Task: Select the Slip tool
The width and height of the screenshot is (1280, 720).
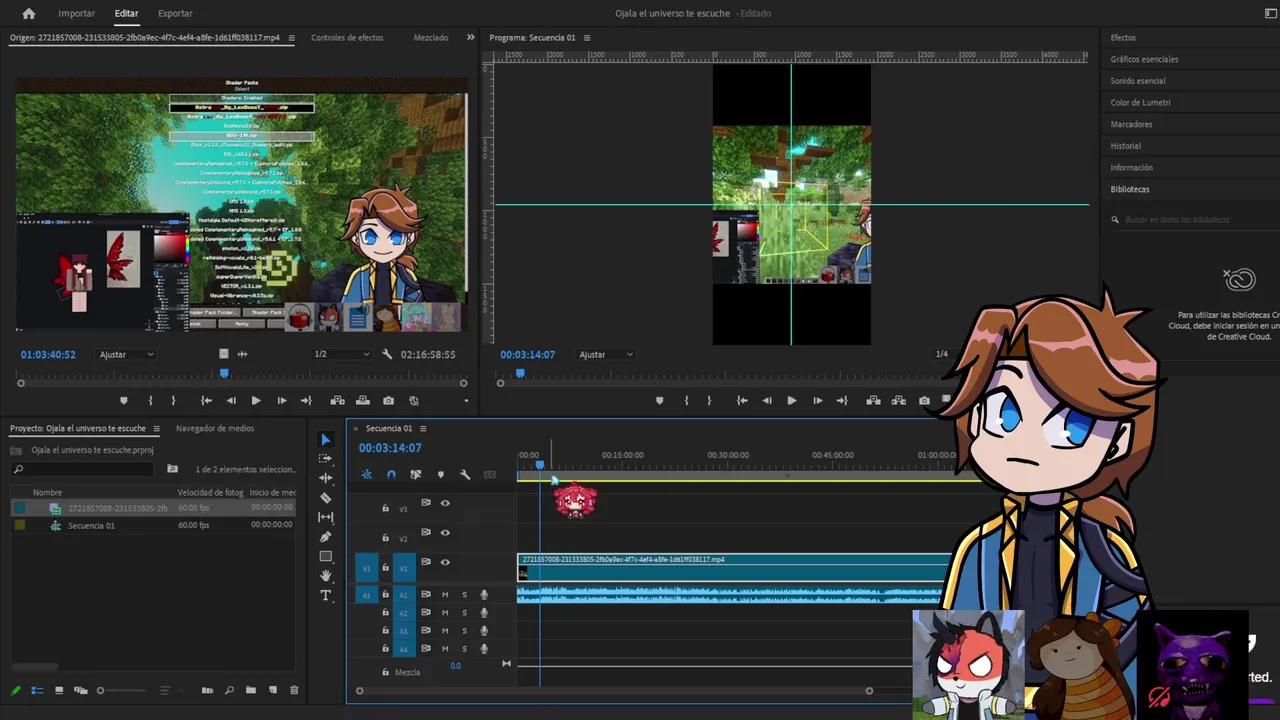Action: click(325, 517)
